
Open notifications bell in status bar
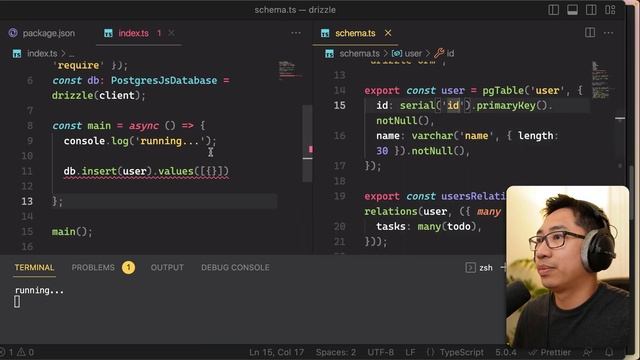point(609,352)
